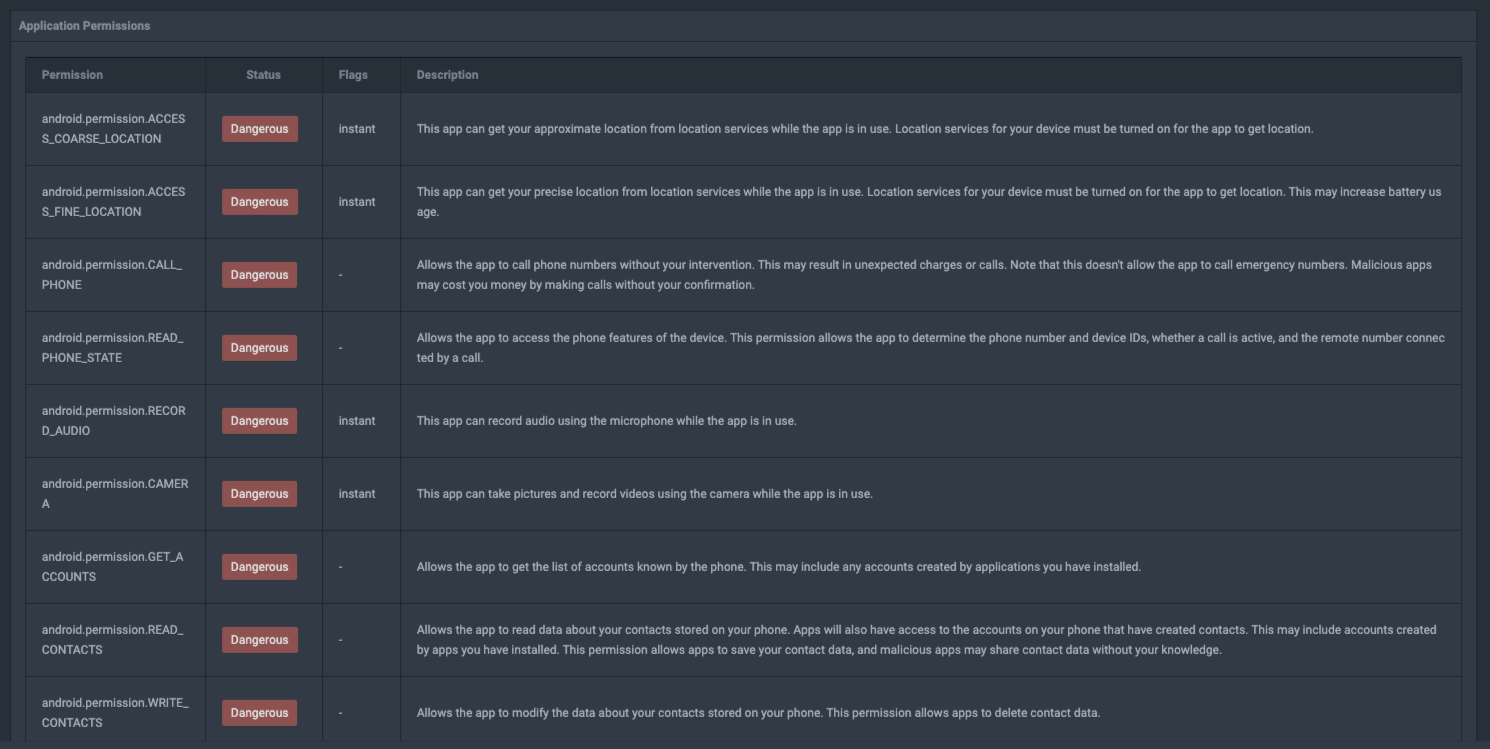The image size is (1490, 749).
Task: Click Dangerous badge for CAMERA permission
Action: 259,494
